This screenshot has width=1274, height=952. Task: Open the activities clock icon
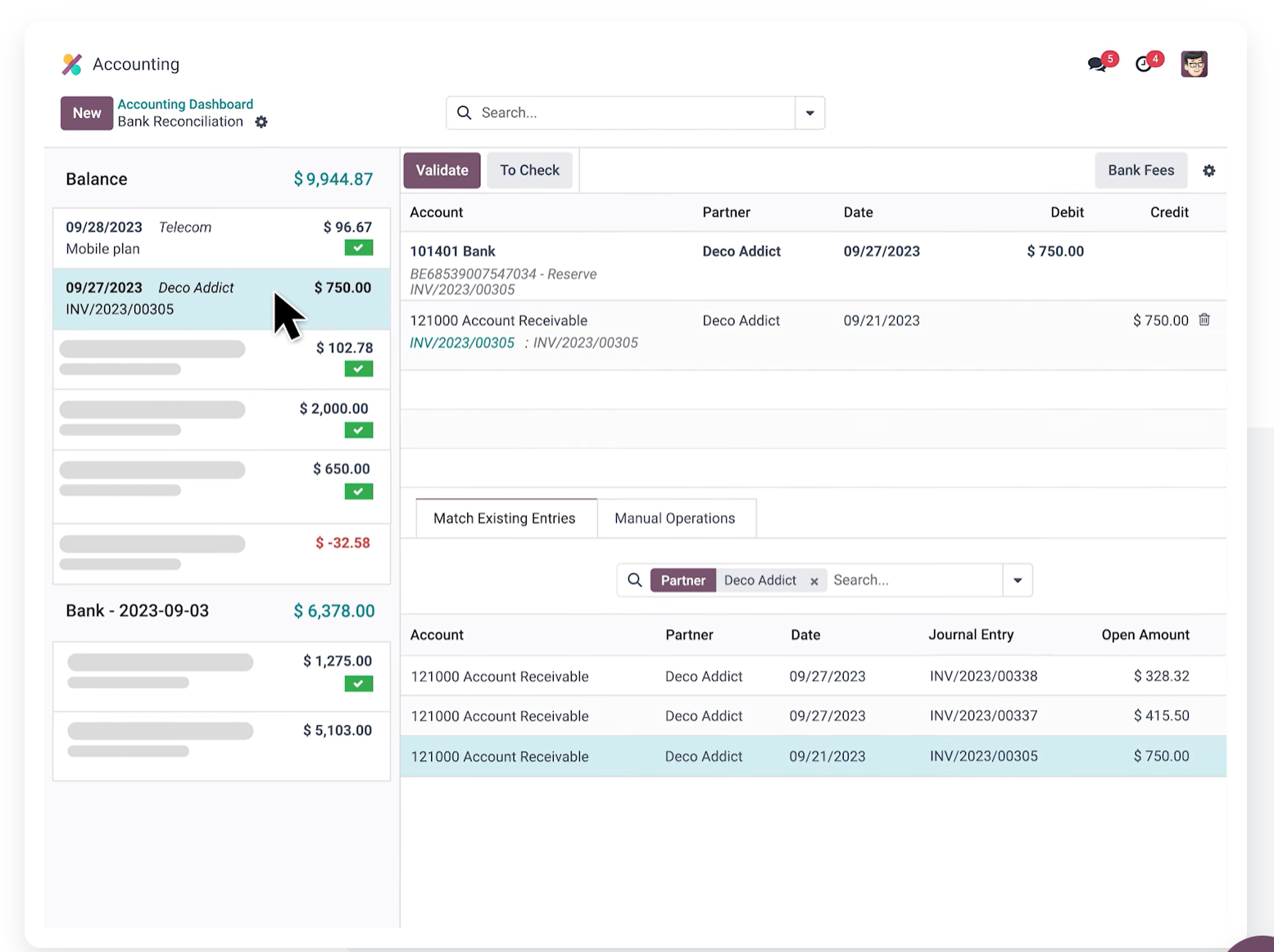point(1144,64)
